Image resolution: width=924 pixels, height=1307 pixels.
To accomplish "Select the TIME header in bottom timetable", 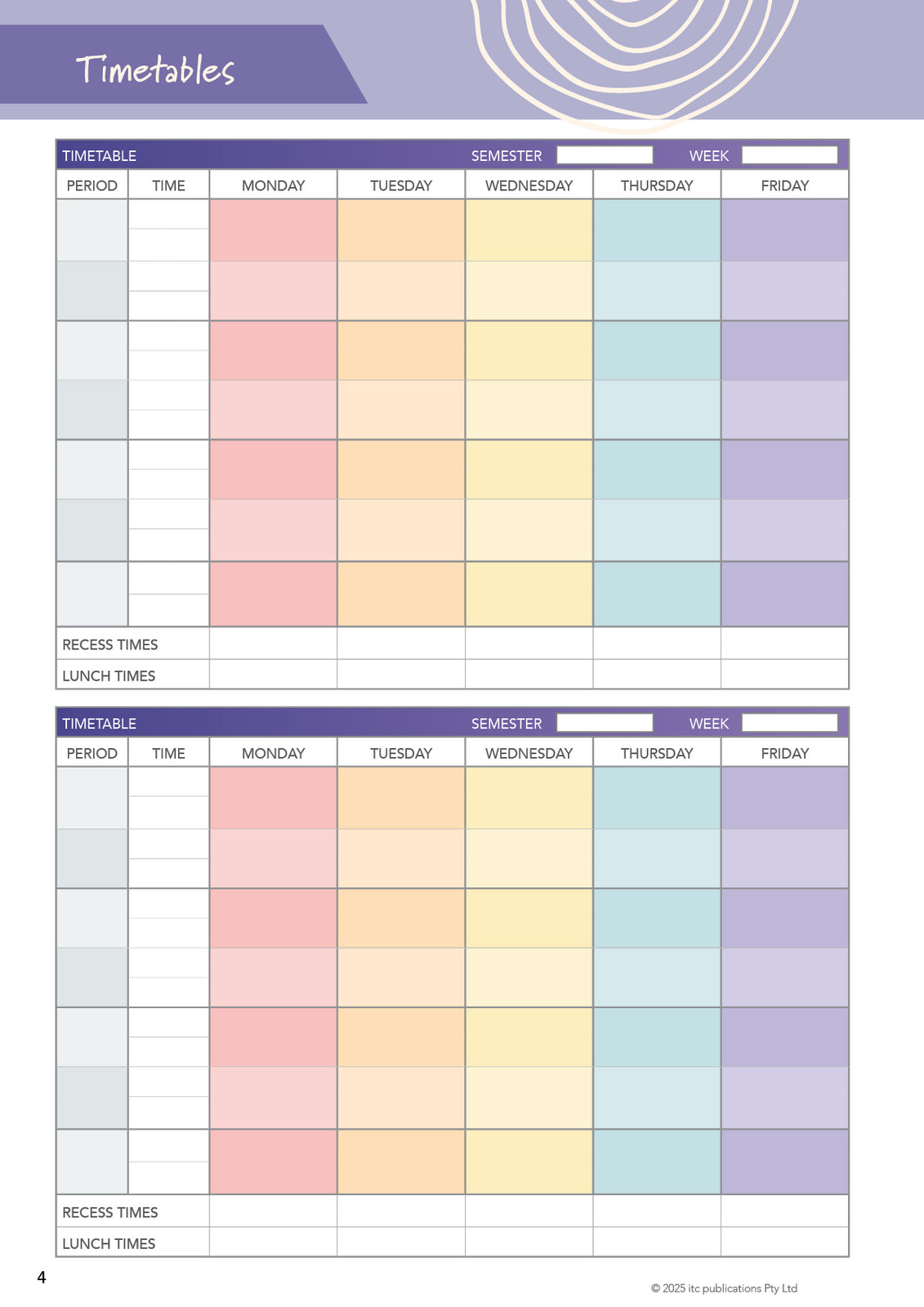I will (x=168, y=753).
